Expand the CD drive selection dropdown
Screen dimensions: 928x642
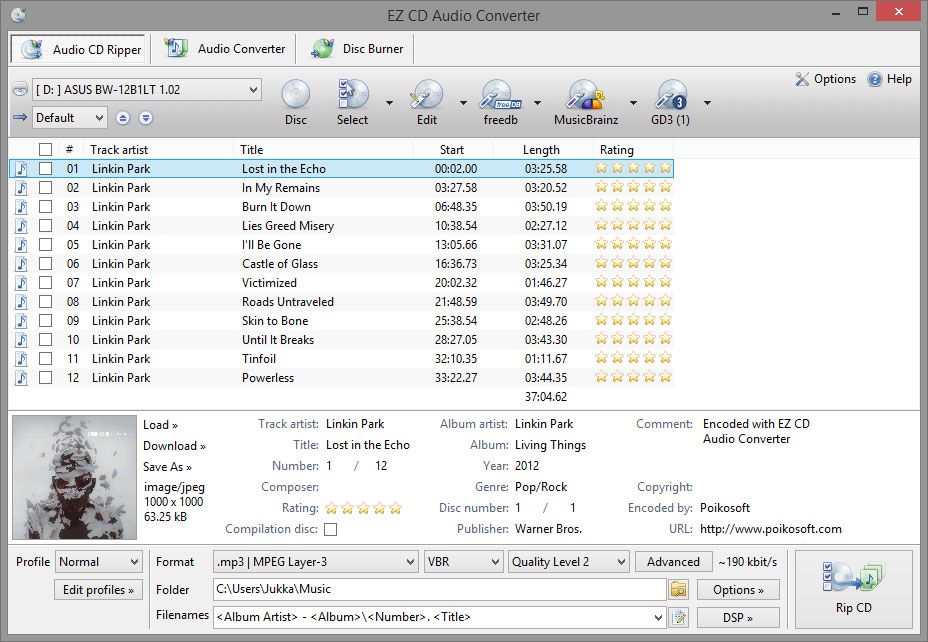pos(252,90)
